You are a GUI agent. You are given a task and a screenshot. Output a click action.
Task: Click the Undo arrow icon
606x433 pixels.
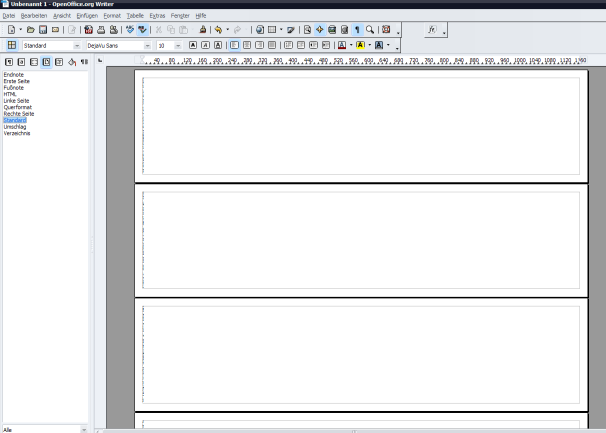click(218, 31)
